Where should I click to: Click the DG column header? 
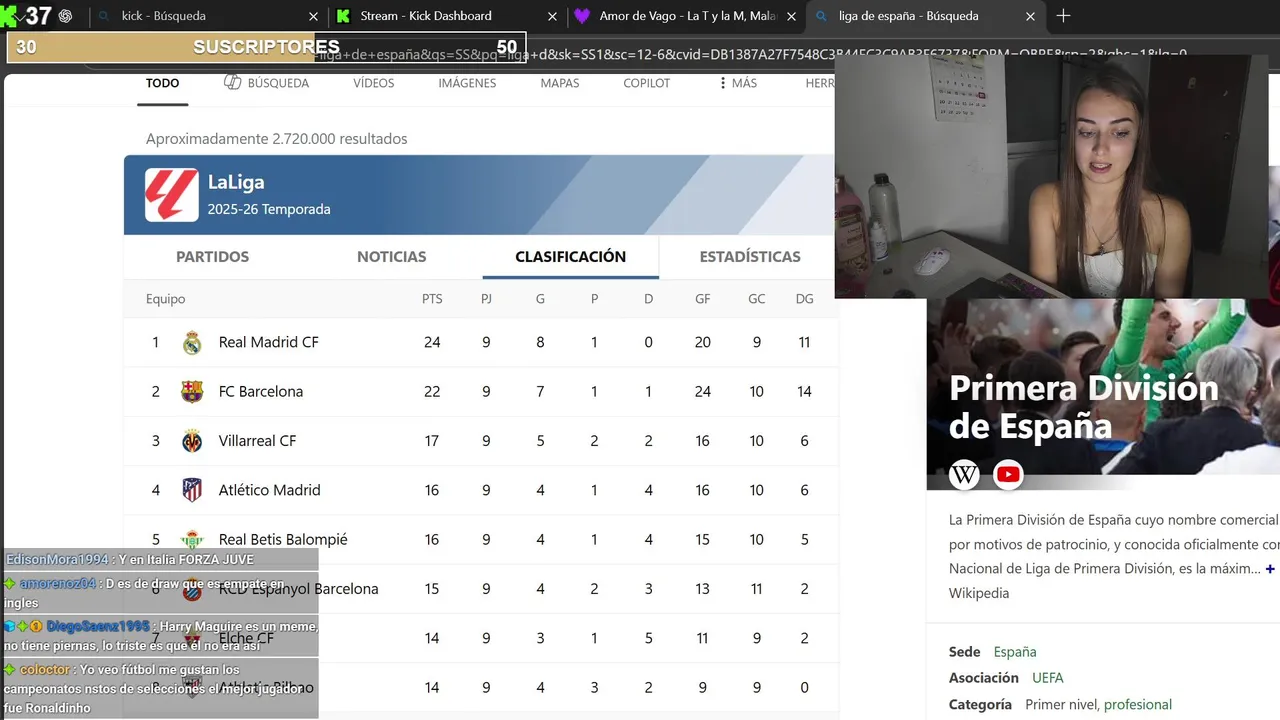[x=804, y=299]
